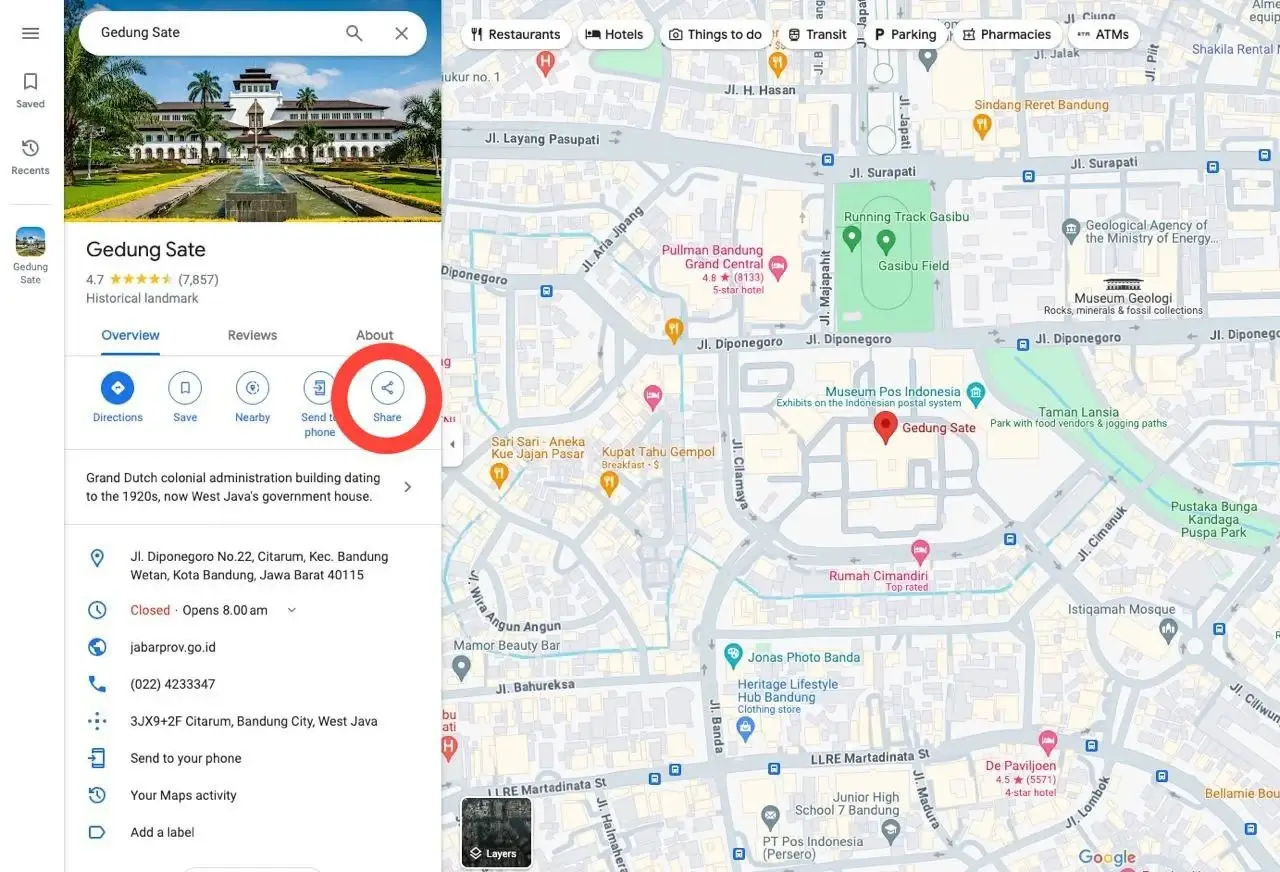Click the Mamor Beauty Bar label
The width and height of the screenshot is (1280, 872).
(507, 646)
